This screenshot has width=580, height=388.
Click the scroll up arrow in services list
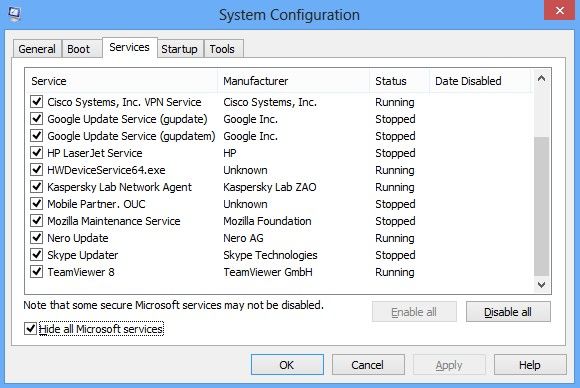pyautogui.click(x=541, y=78)
